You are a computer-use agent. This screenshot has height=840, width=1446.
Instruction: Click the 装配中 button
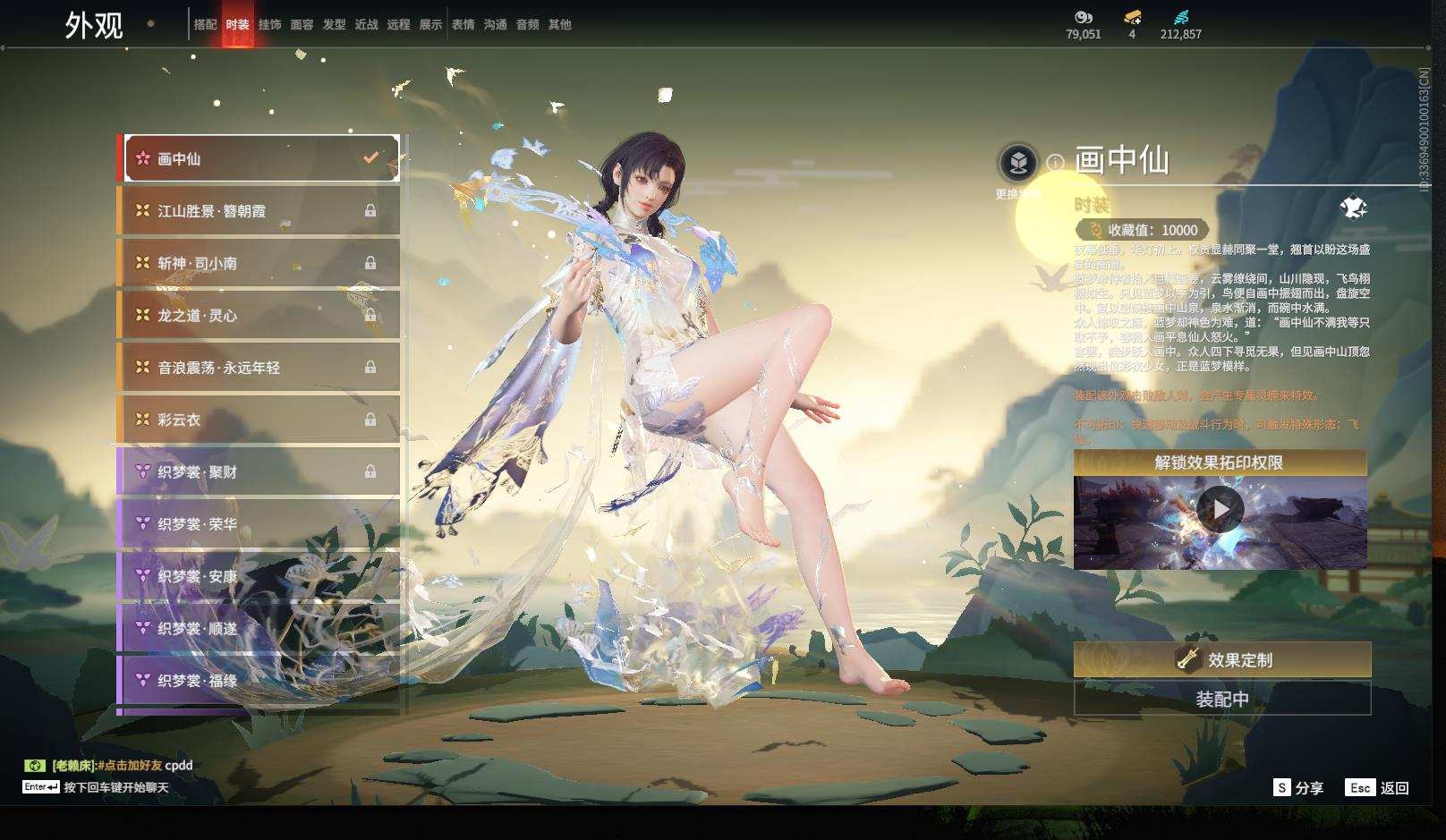click(x=1222, y=699)
